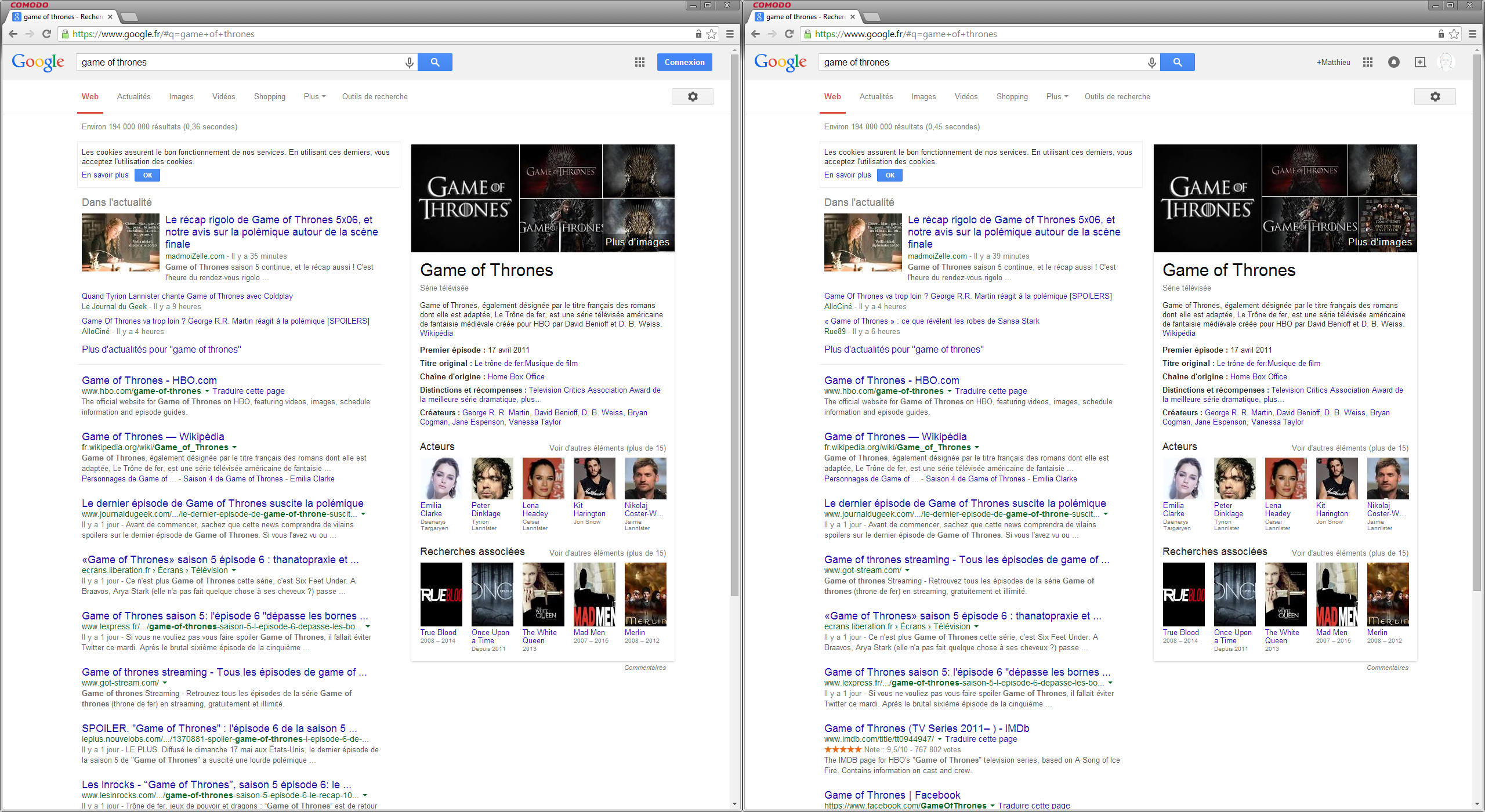
Task: Open the Google apps grid in right window
Action: pos(1368,62)
